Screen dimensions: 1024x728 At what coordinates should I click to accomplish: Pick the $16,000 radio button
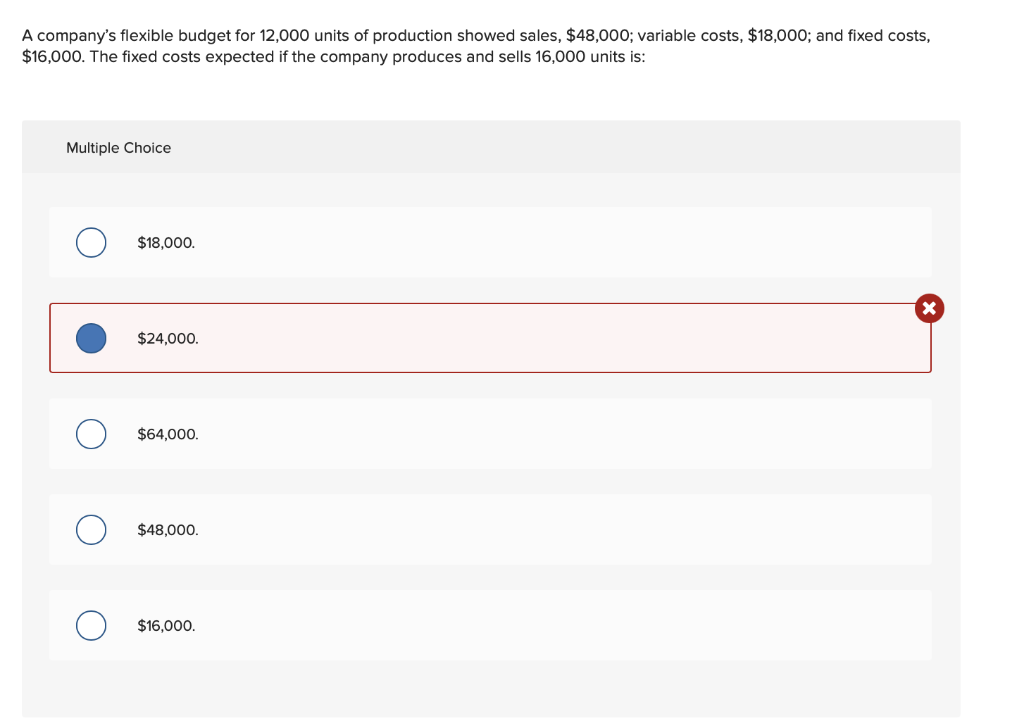click(x=91, y=626)
